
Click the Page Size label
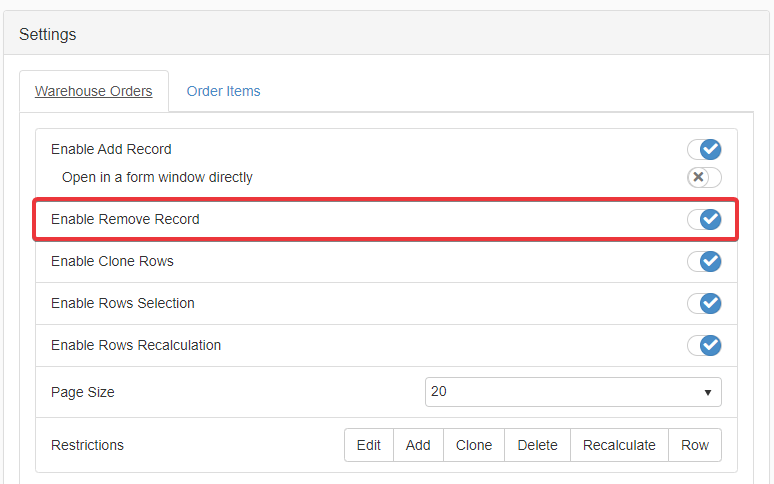click(83, 392)
